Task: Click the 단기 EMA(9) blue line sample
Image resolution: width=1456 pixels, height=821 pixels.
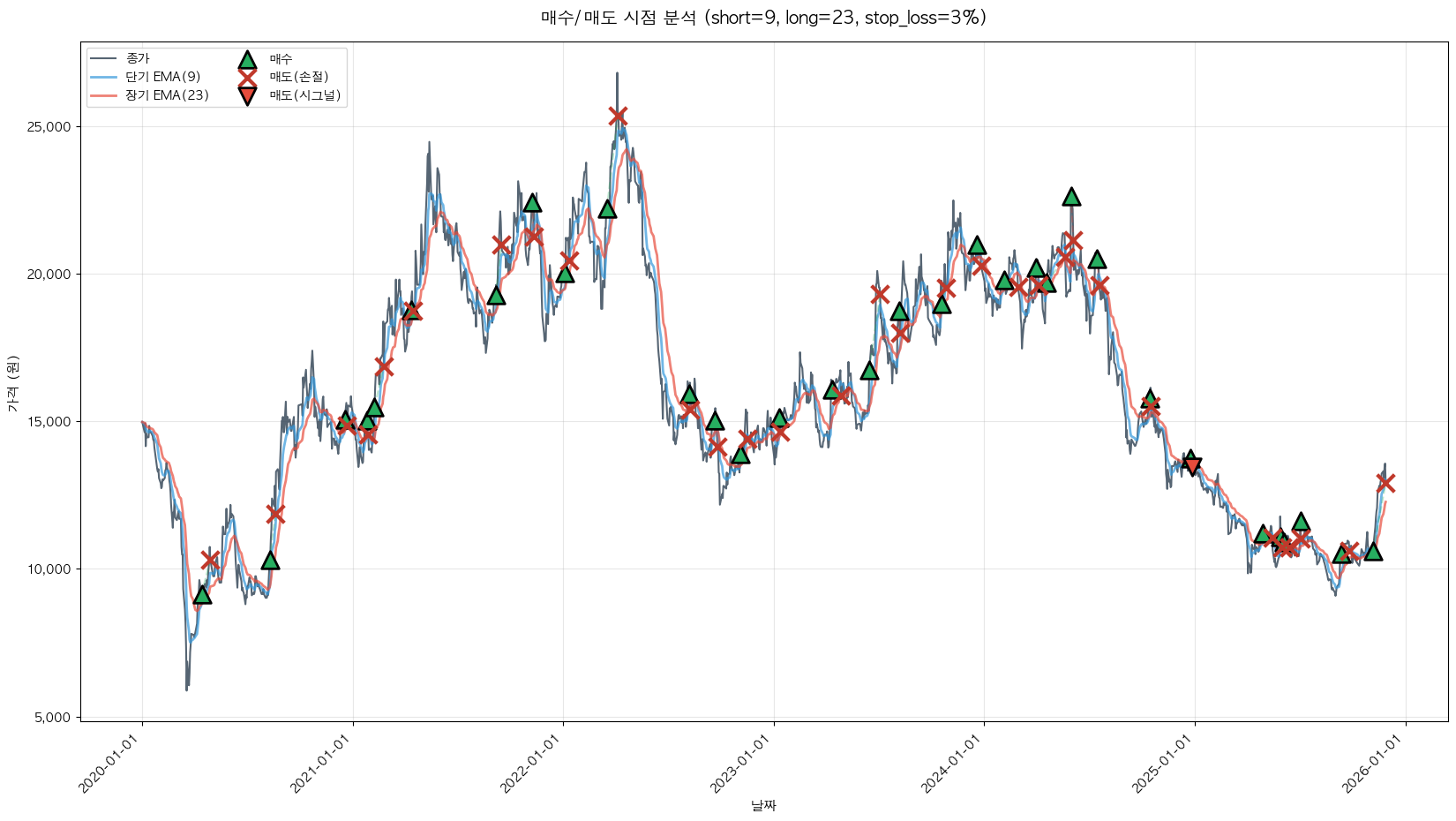Action: point(104,78)
